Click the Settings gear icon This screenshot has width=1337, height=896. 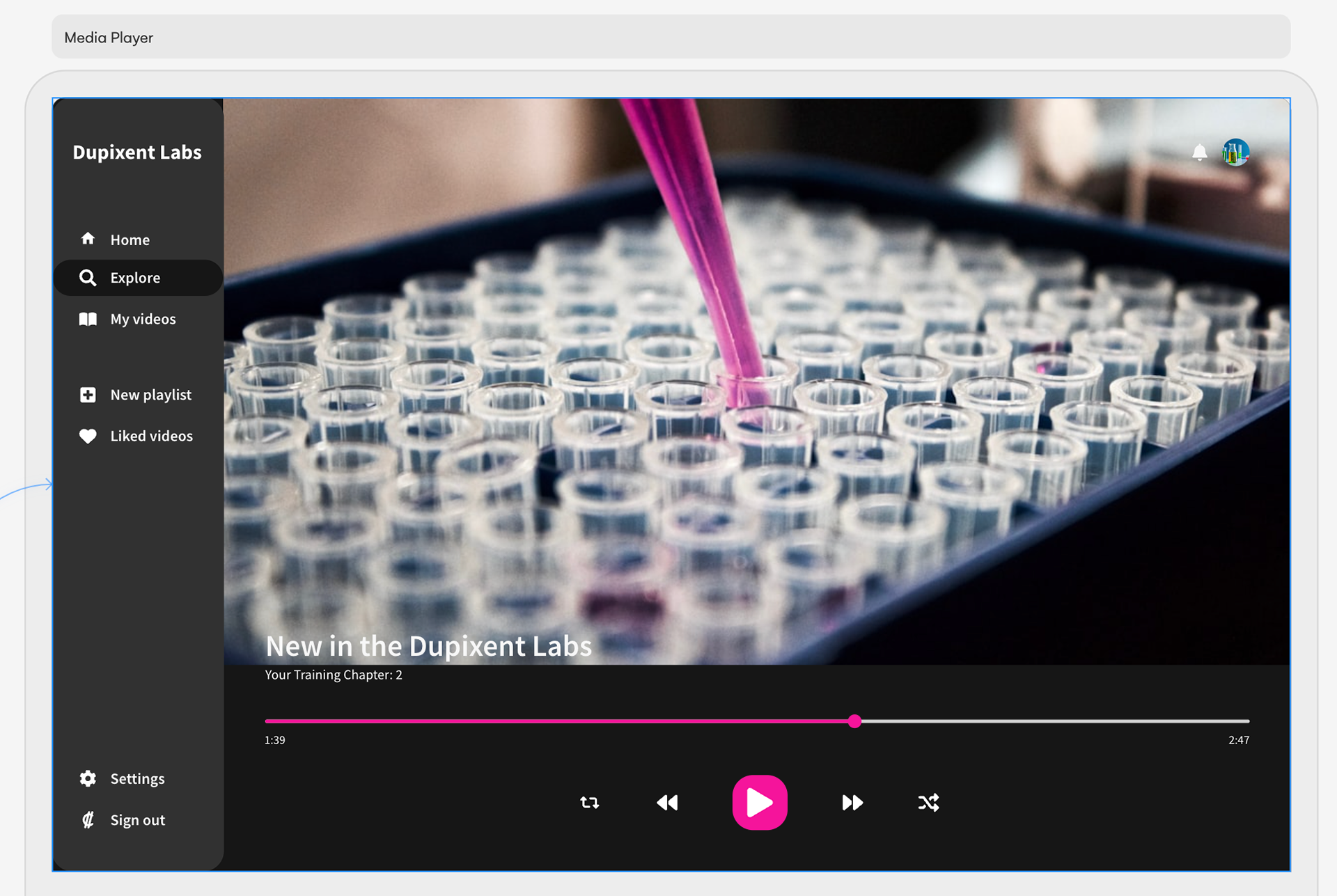(x=88, y=778)
